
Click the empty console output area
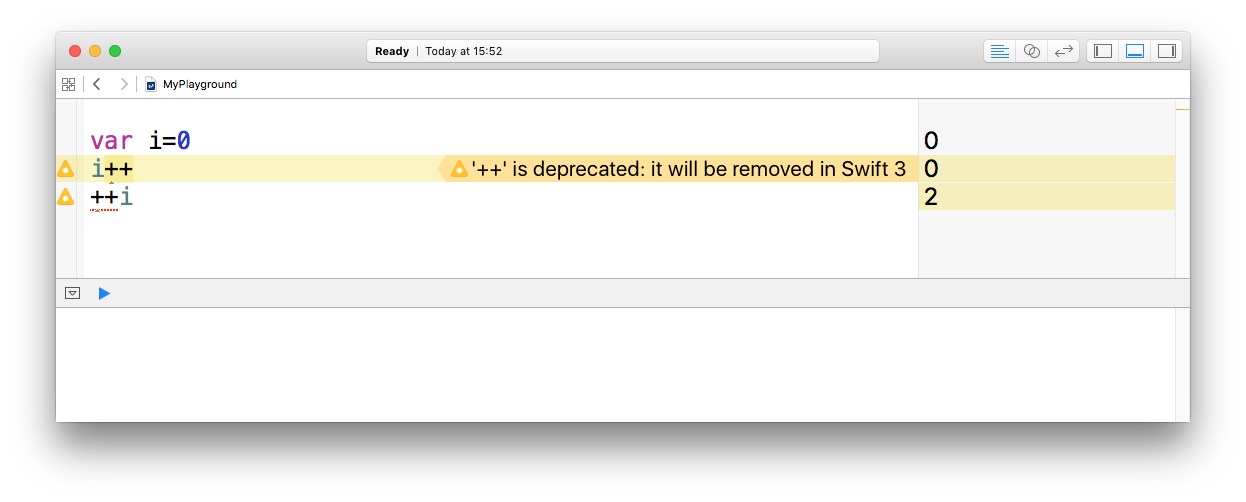click(615, 364)
